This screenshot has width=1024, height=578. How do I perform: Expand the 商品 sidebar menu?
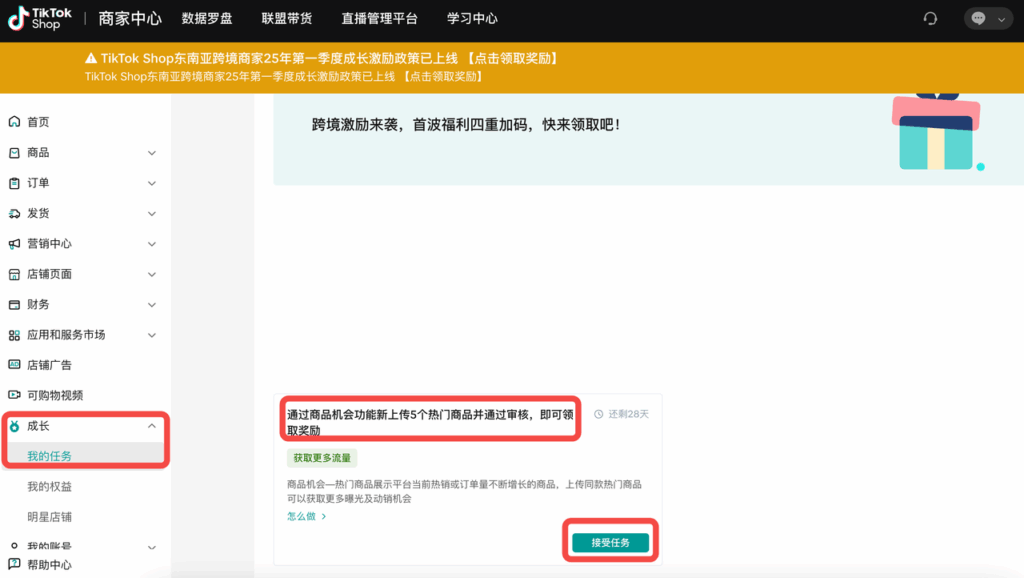[x=153, y=152]
